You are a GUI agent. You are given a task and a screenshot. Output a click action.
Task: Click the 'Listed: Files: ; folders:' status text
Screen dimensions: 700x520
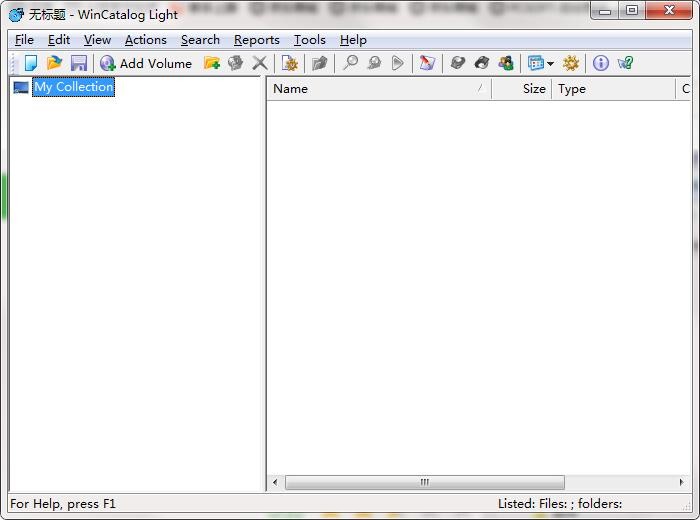560,504
